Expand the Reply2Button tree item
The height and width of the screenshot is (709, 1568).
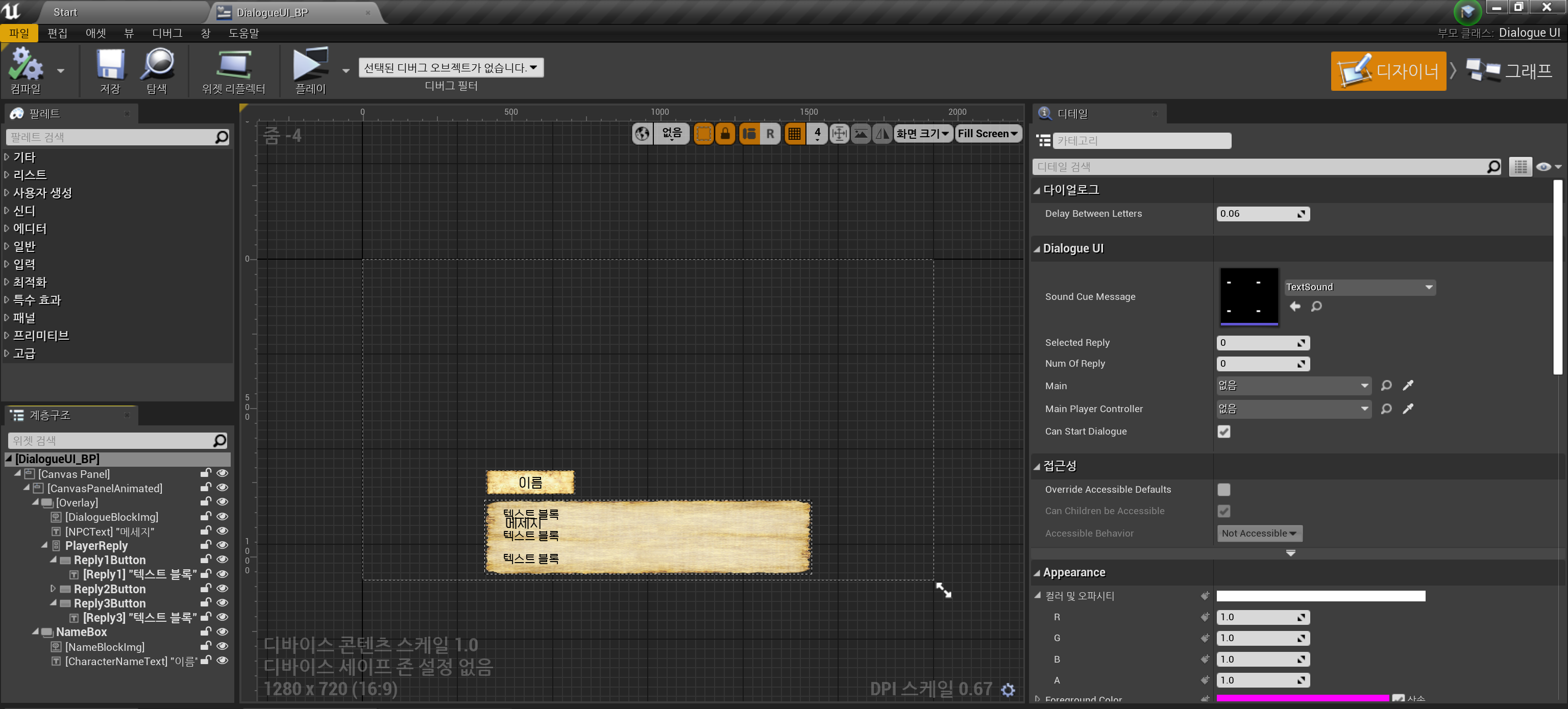(53, 589)
